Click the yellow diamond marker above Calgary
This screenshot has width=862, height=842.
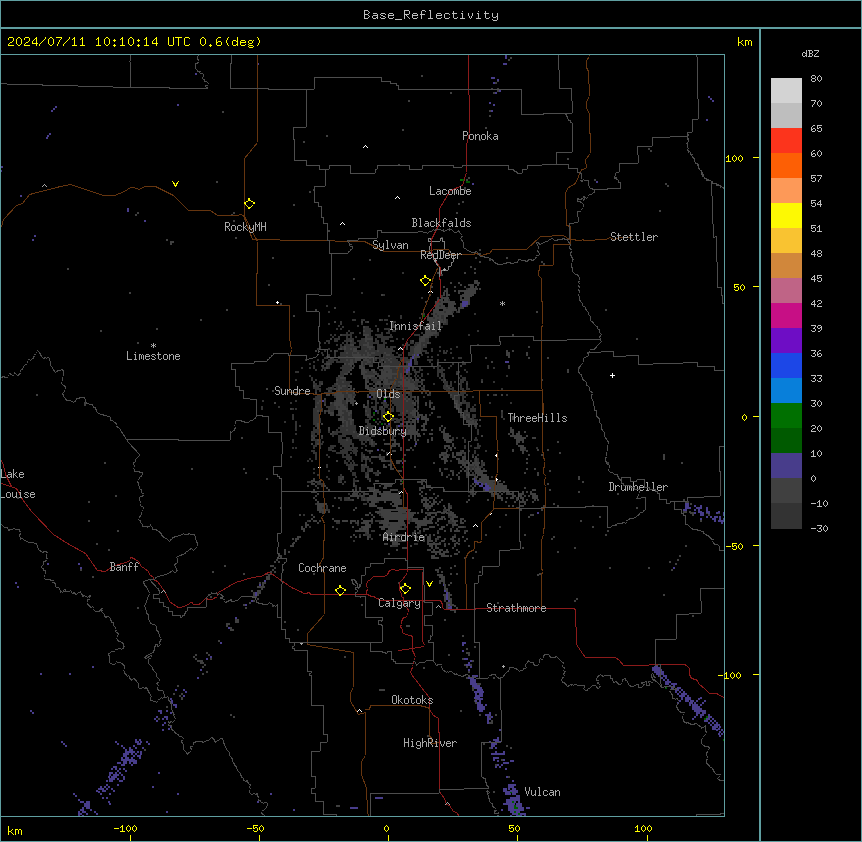405,589
